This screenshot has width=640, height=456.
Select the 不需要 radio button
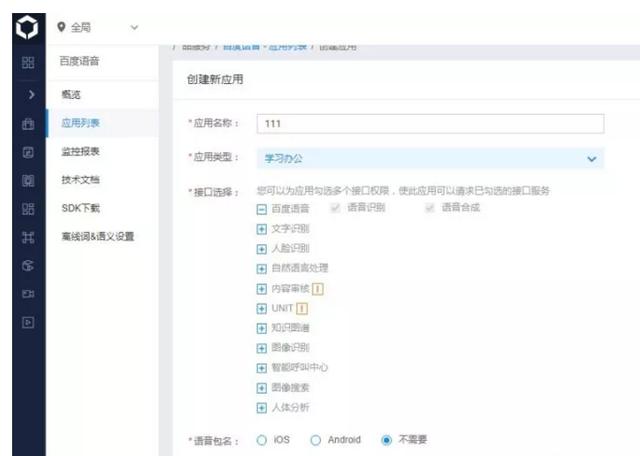[386, 440]
